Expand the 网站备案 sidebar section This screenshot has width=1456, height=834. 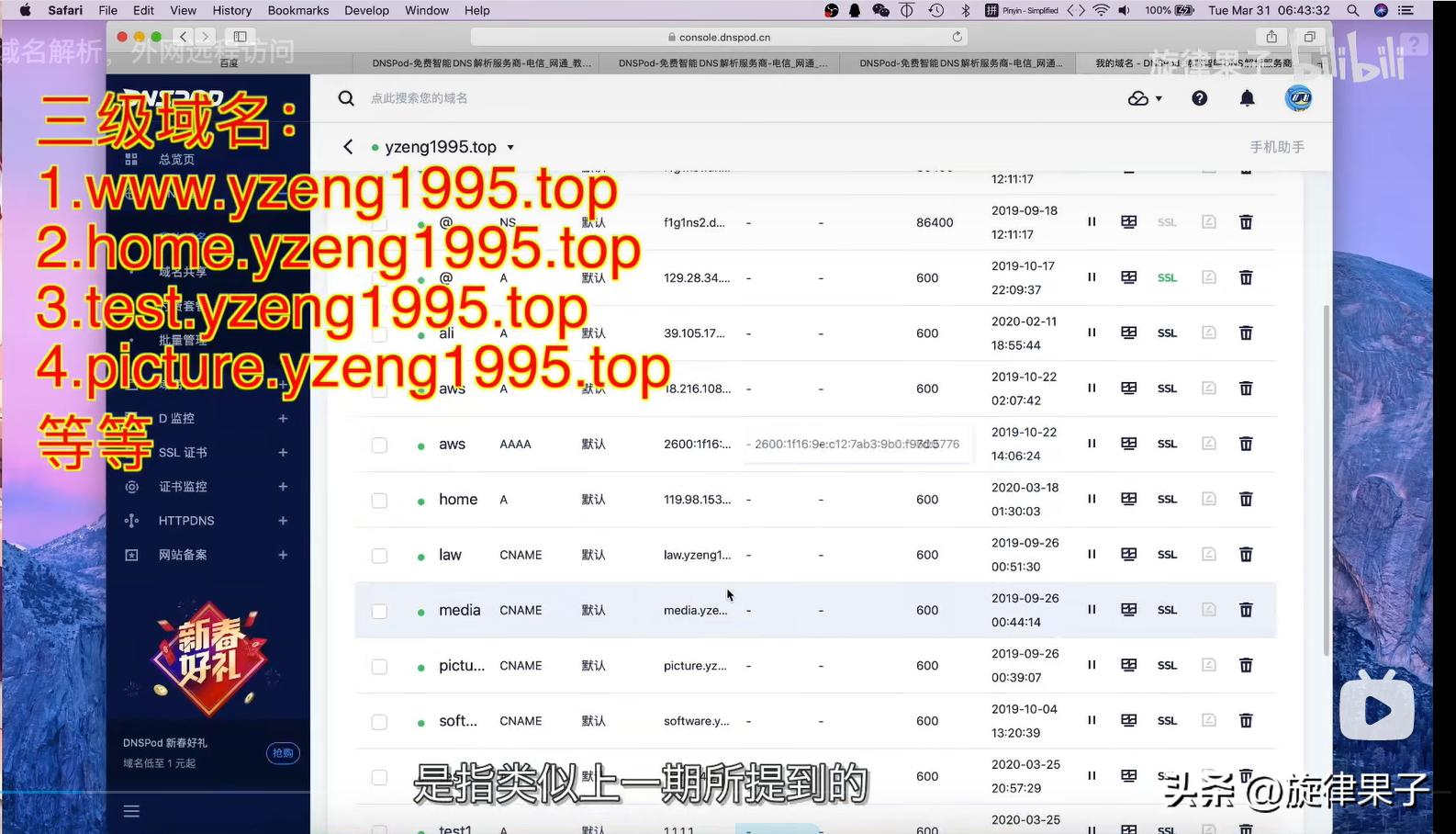pos(283,555)
